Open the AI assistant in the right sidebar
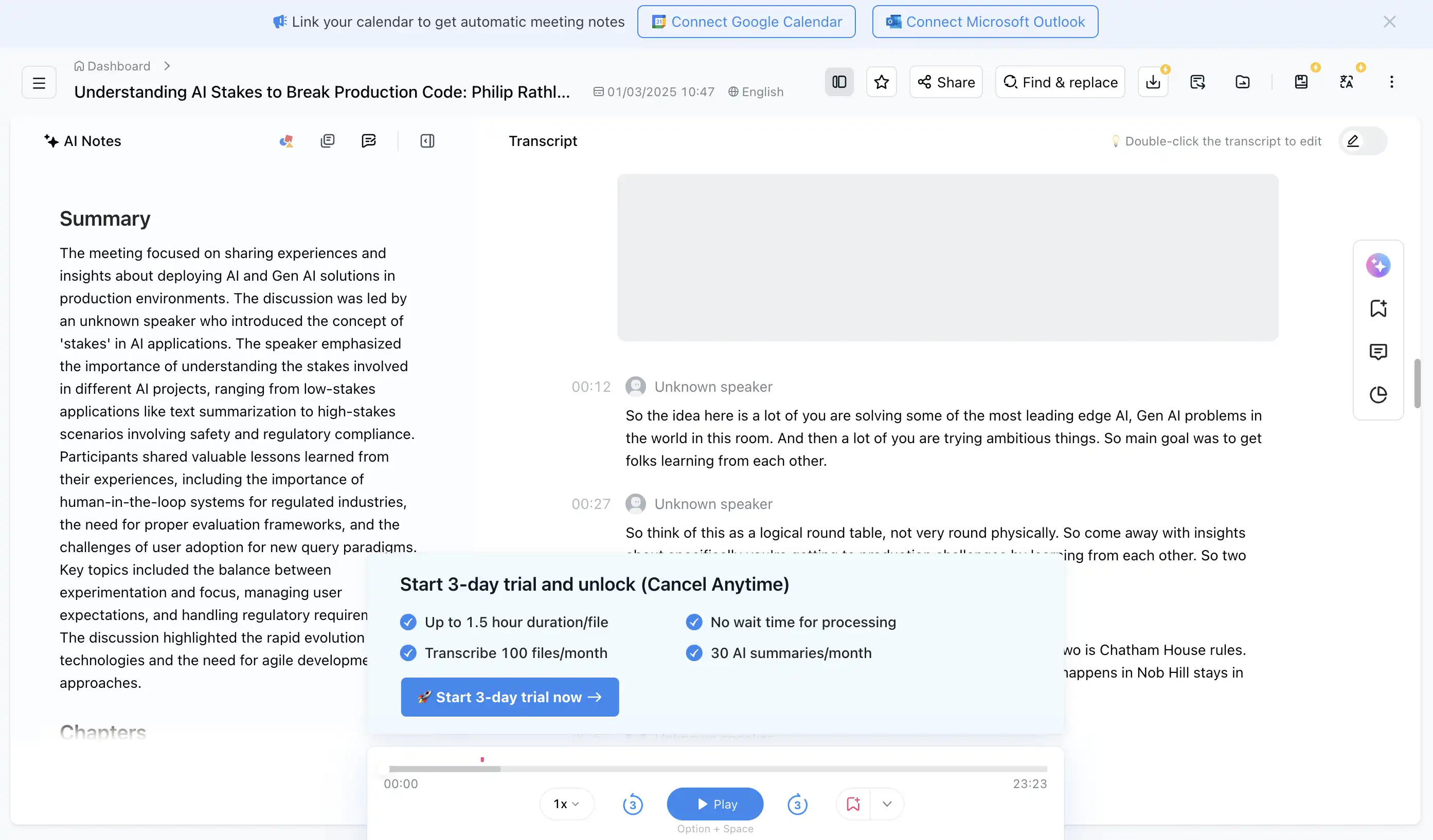The height and width of the screenshot is (840, 1433). pyautogui.click(x=1378, y=265)
